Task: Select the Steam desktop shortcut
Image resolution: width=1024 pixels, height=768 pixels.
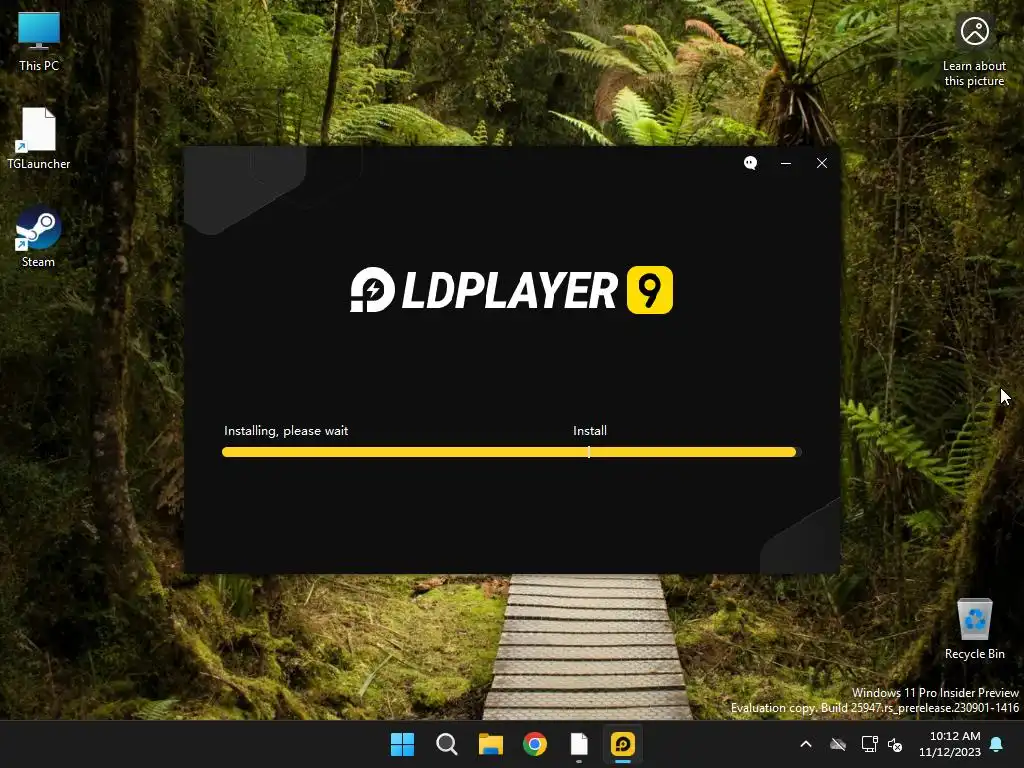Action: [x=39, y=236]
